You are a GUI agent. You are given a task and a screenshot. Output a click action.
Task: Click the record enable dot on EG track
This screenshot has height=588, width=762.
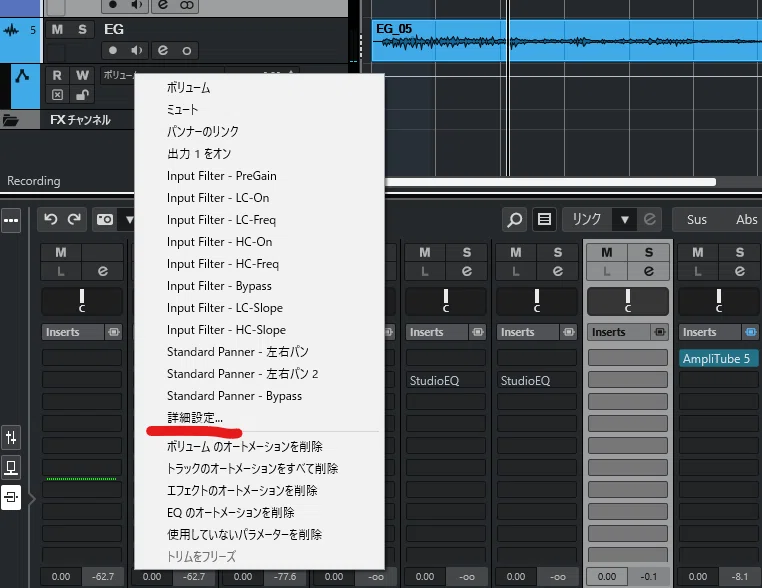[113, 50]
